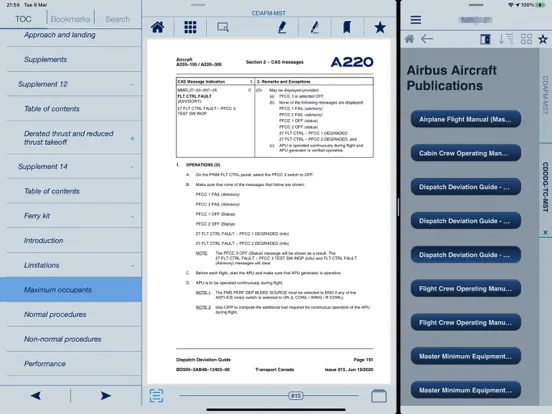552x414 pixels.
Task: Select the pen annotation tool
Action: tap(315, 27)
